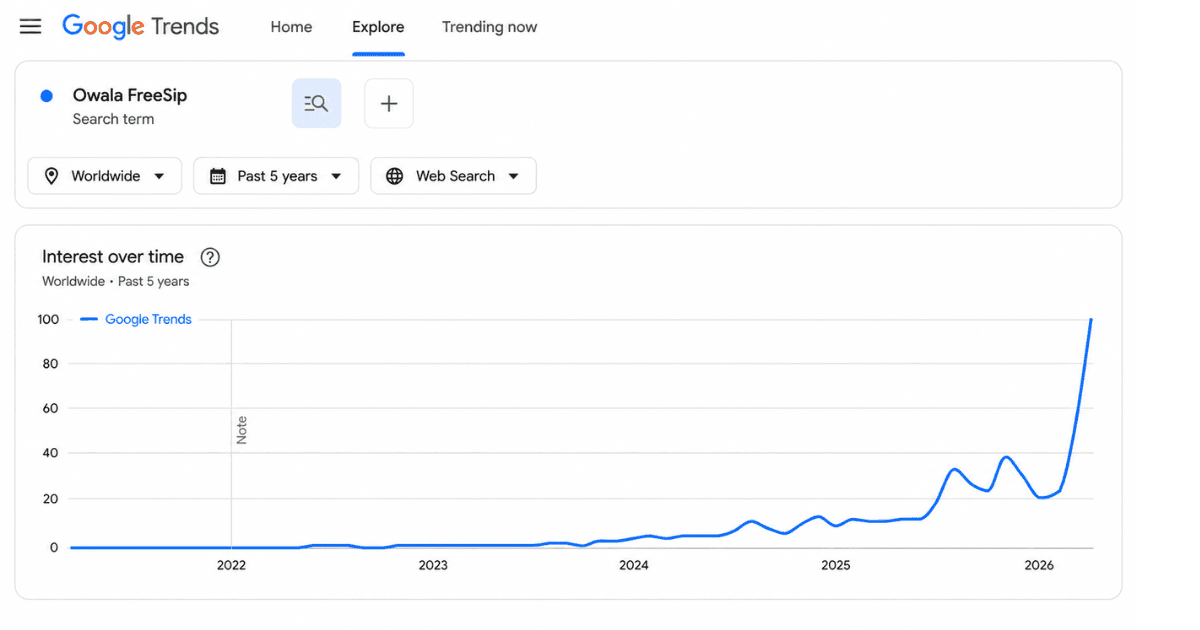Click the search terms list icon
The height and width of the screenshot is (630, 1200).
tap(316, 103)
